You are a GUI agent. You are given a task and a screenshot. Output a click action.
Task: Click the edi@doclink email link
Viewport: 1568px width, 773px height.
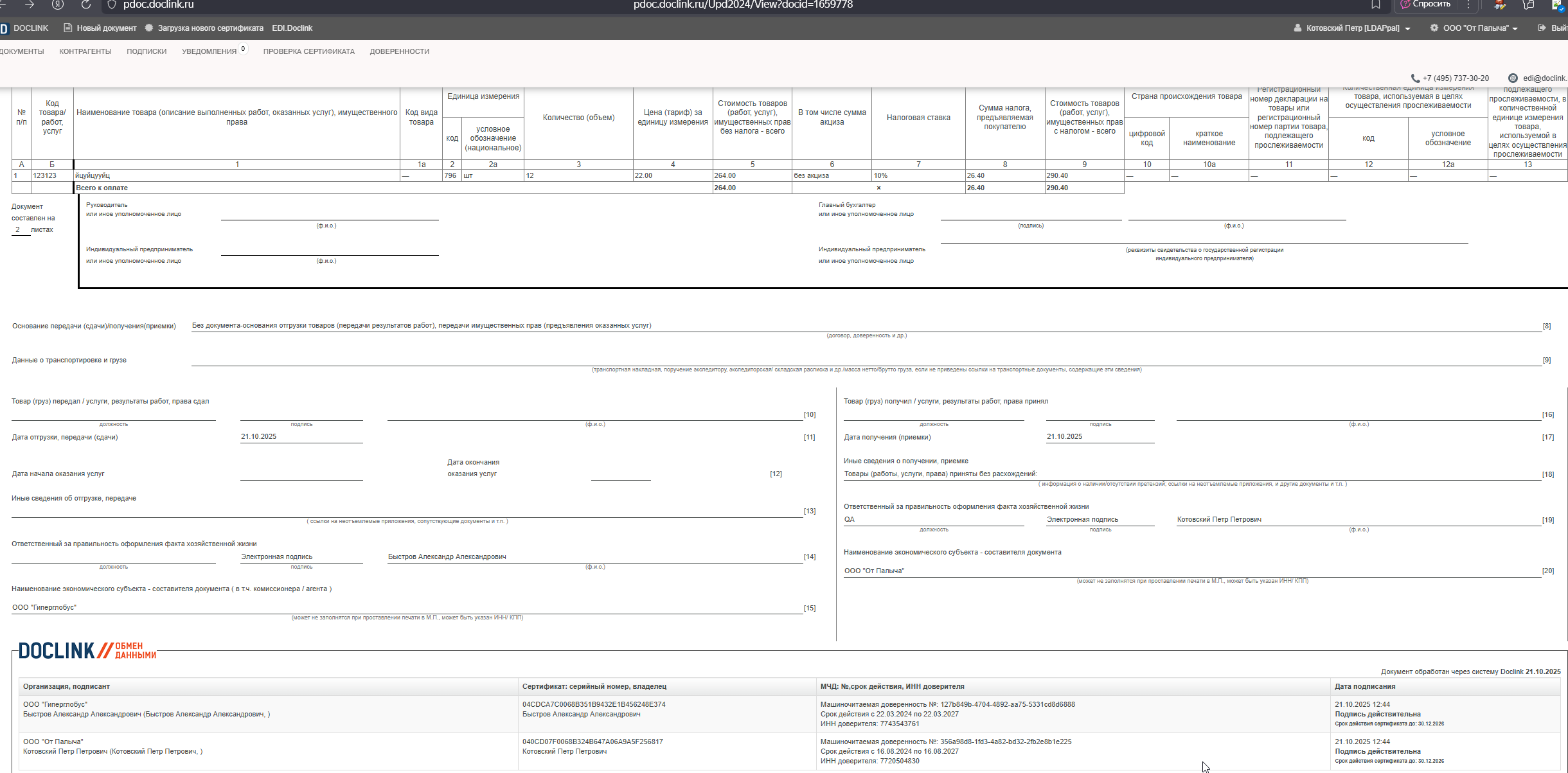pos(1544,78)
